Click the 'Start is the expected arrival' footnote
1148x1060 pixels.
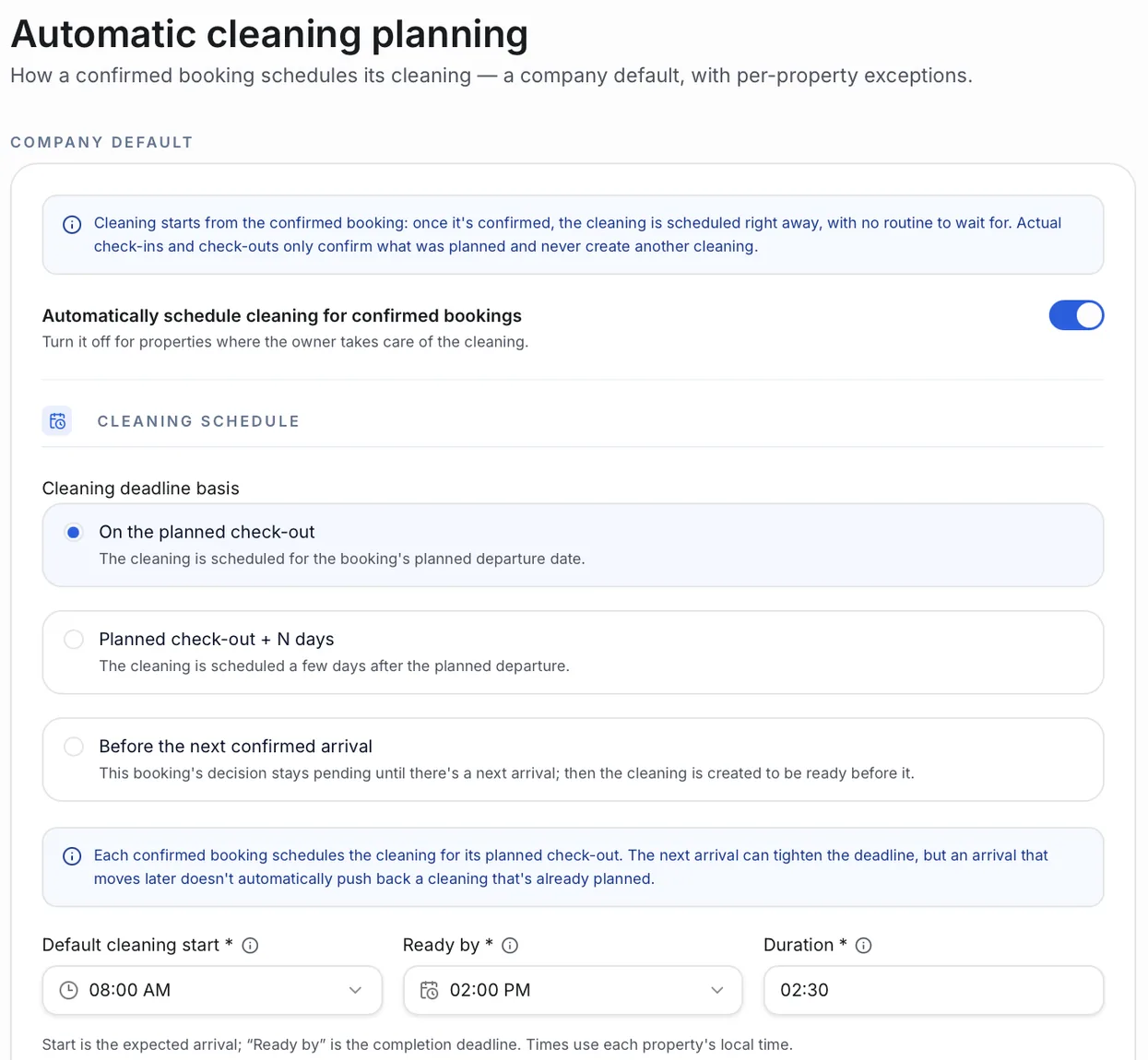[x=418, y=1044]
